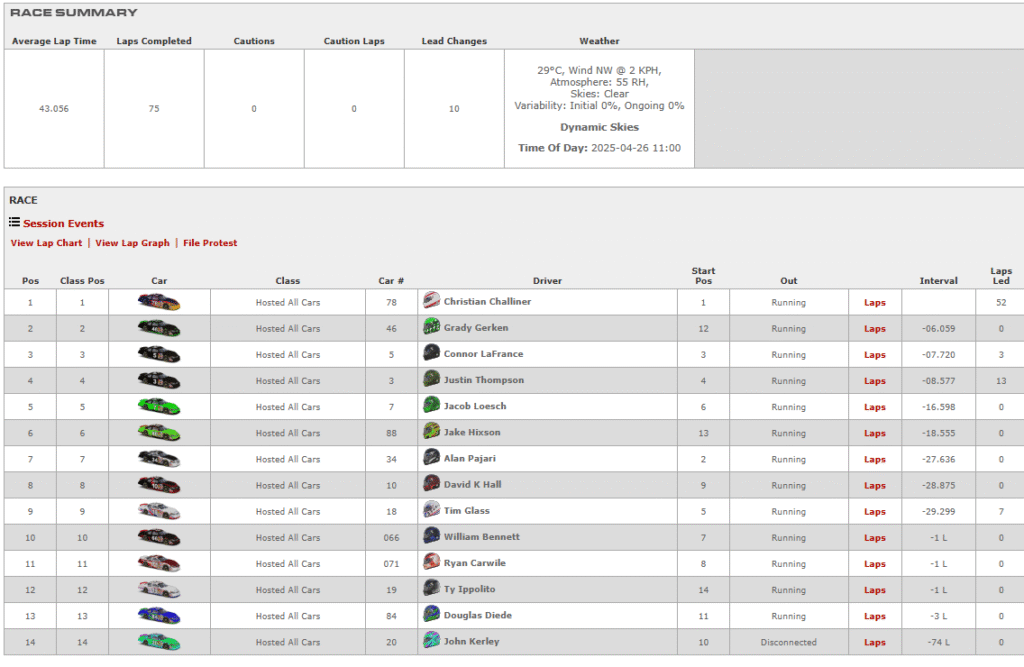The width and height of the screenshot is (1024, 667).
Task: Click the Session Events list icon
Action: tap(14, 222)
